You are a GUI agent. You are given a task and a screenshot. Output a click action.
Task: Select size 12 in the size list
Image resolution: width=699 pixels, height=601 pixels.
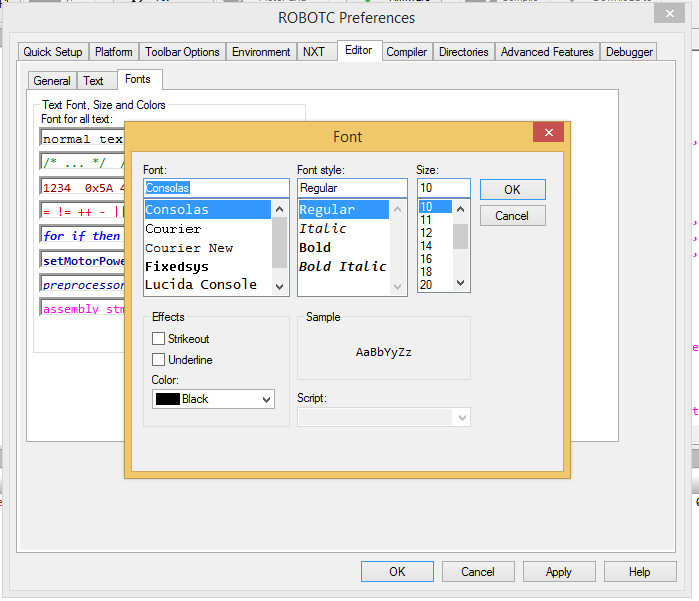(435, 233)
